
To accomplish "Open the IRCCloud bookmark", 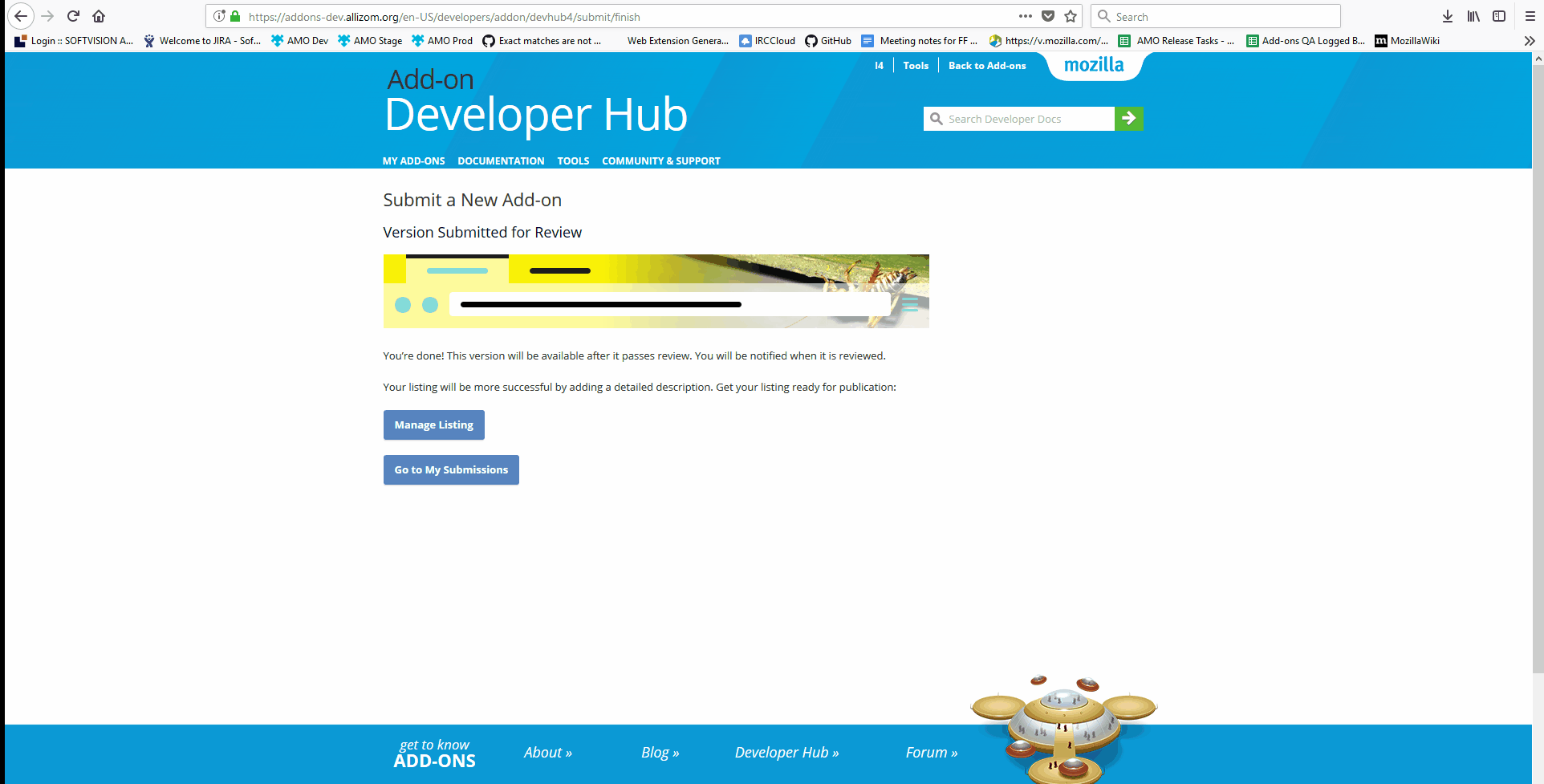I will 767,41.
